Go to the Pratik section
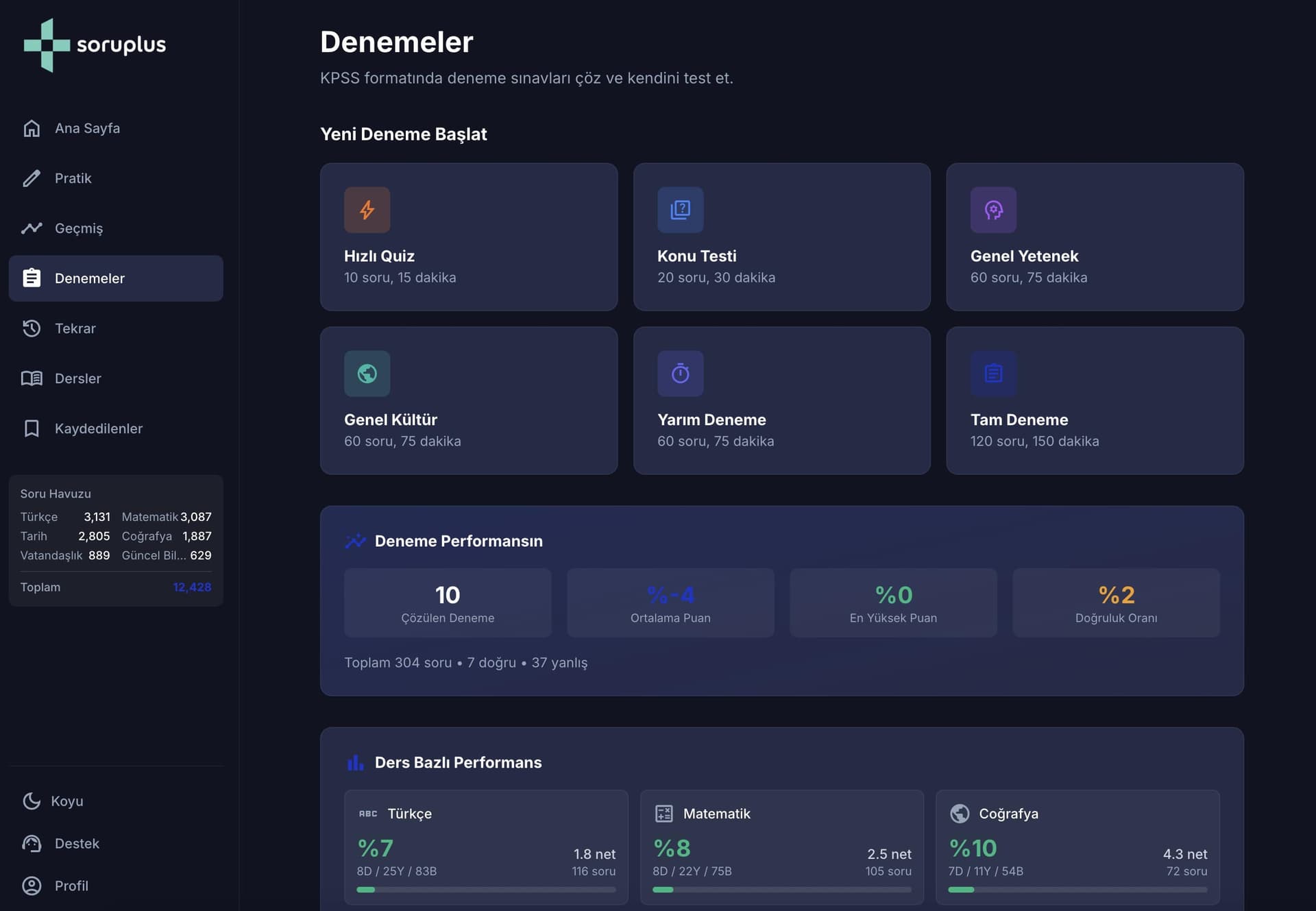This screenshot has height=911, width=1316. pos(73,178)
